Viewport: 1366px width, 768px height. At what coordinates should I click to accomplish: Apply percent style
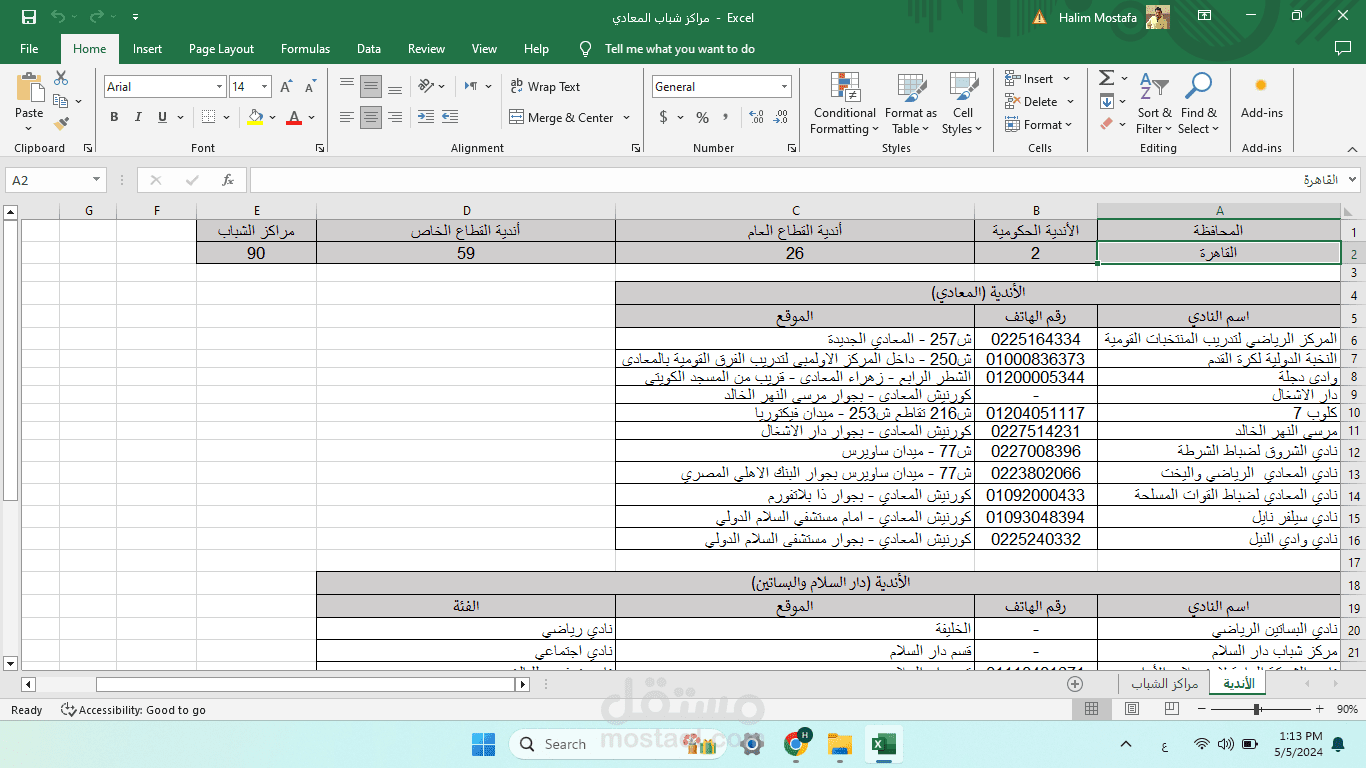703,118
